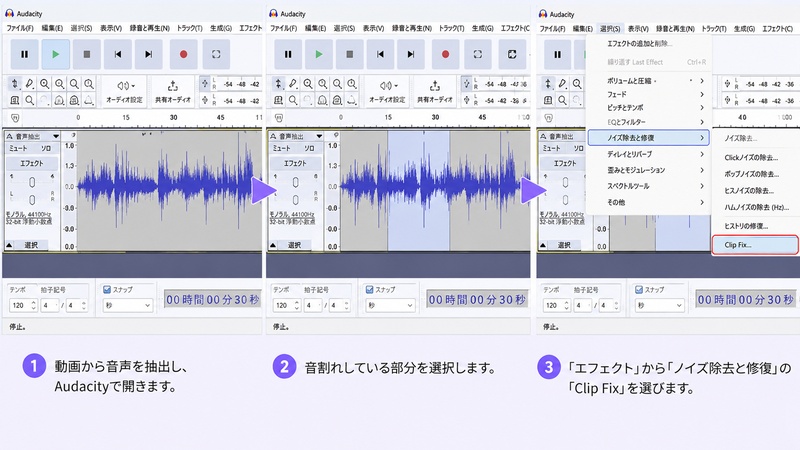Viewport: 800px width, 450px height.
Task: Toggle loop playback in the step 1 window
Action: 216,54
